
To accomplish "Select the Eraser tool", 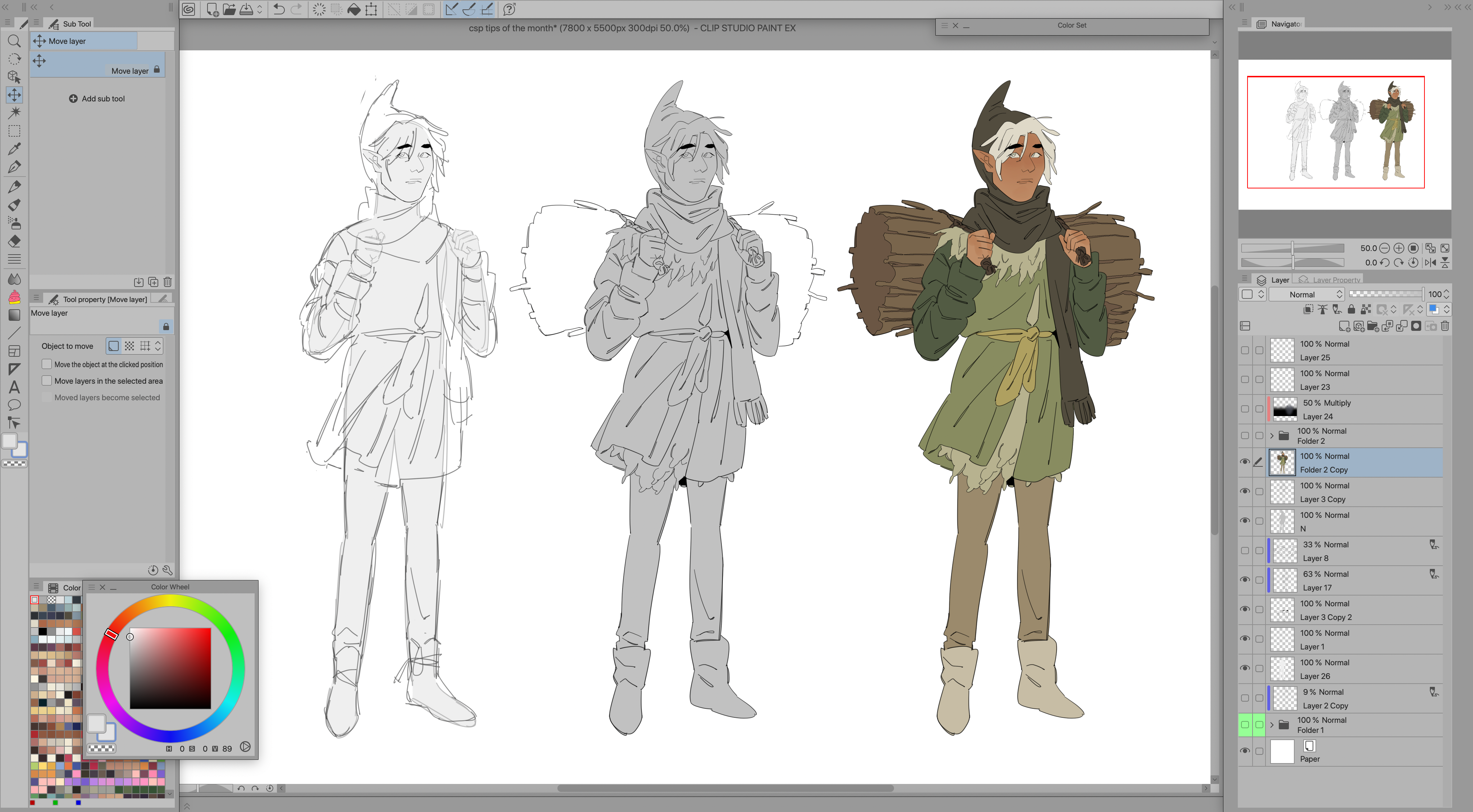I will point(14,241).
